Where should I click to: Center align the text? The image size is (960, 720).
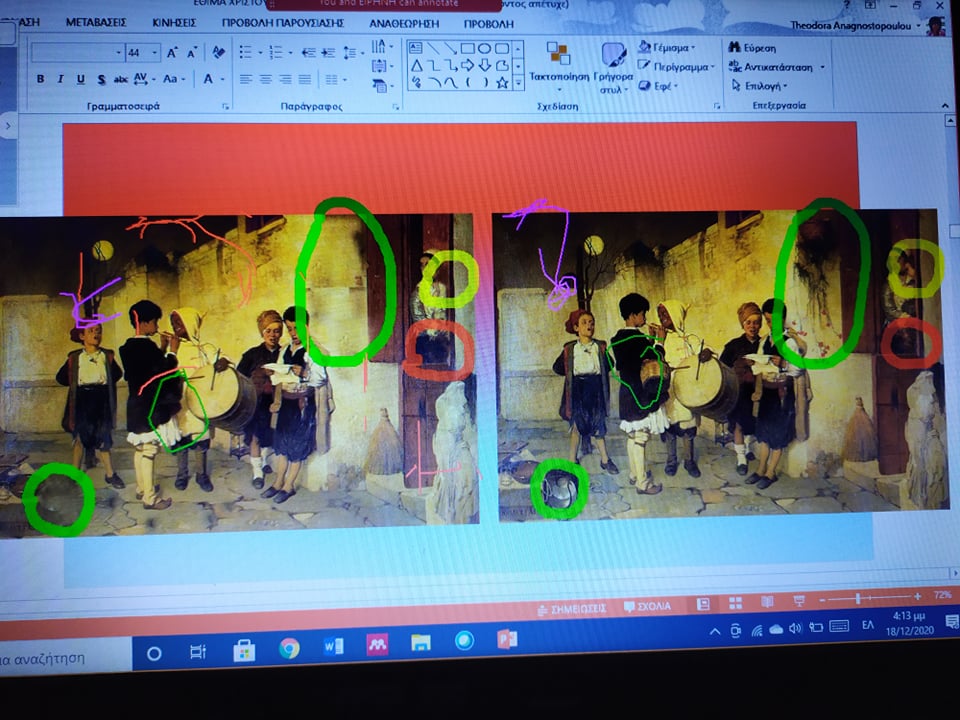click(x=265, y=79)
